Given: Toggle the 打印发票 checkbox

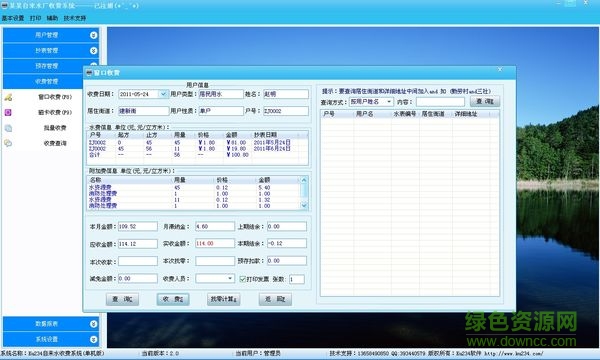Looking at the screenshot, I should [242, 279].
